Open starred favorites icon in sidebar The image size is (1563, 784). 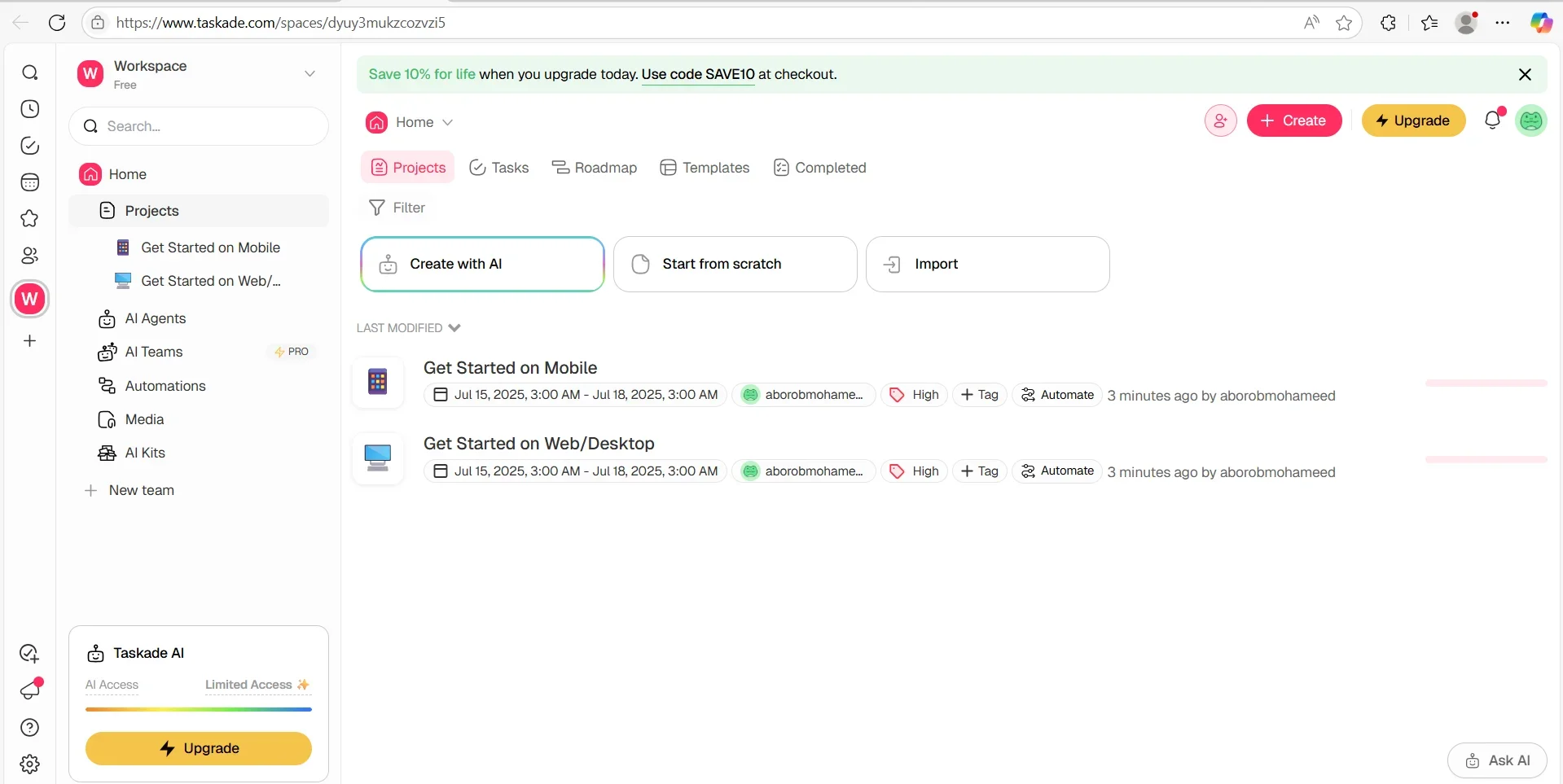(30, 219)
